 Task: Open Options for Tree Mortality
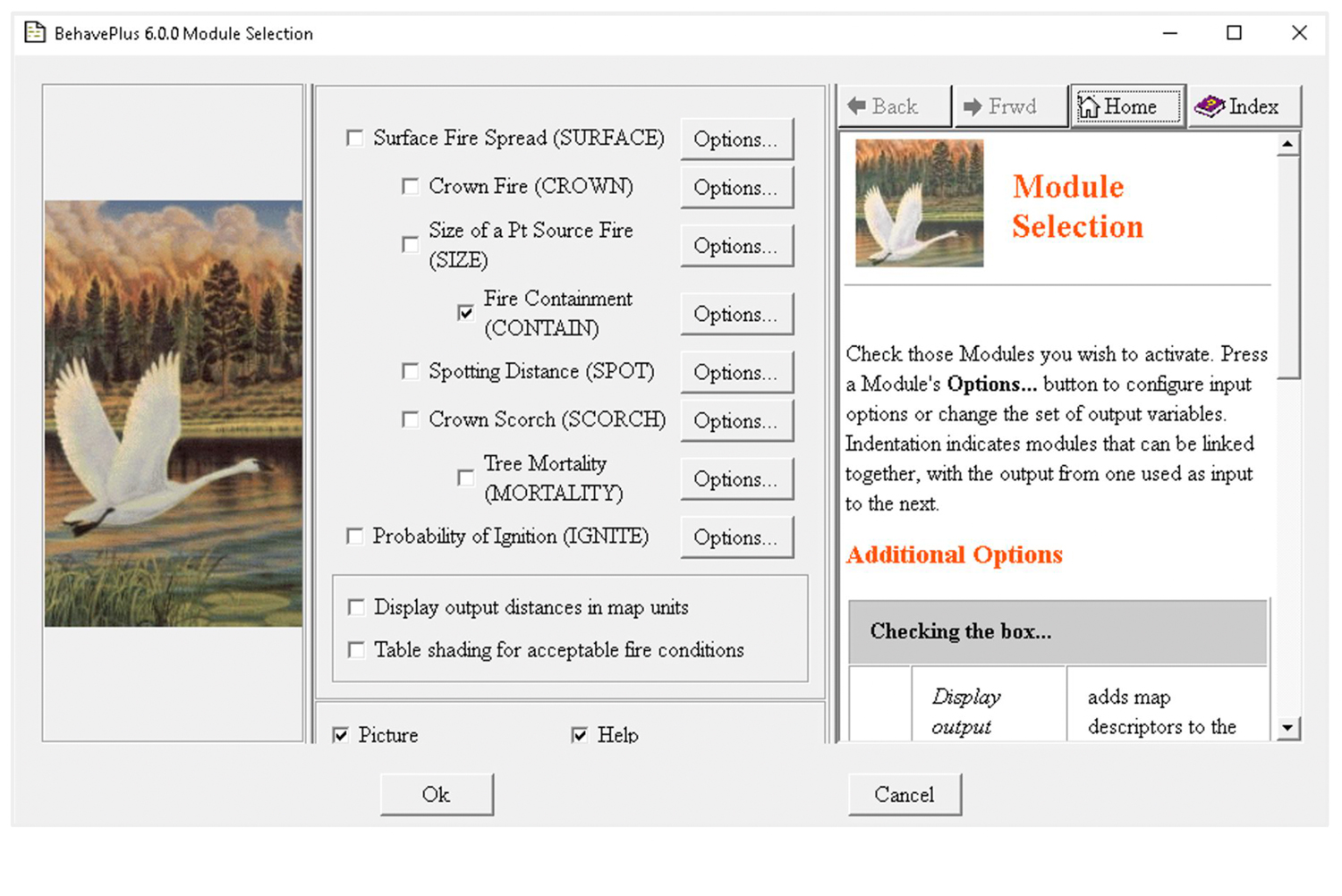[736, 479]
